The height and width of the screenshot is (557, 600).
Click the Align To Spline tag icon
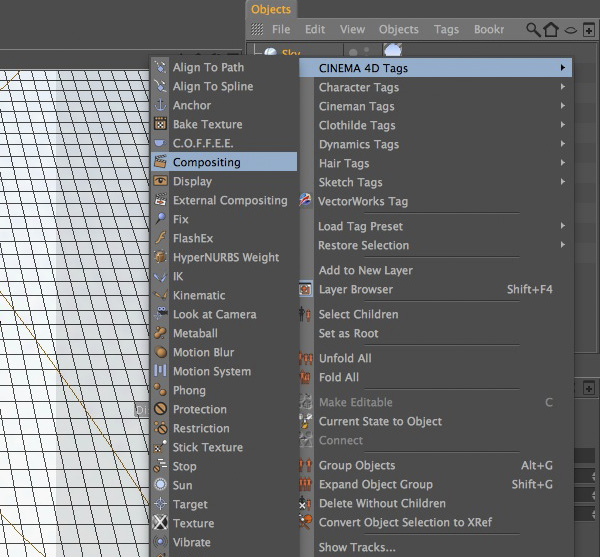[160, 86]
